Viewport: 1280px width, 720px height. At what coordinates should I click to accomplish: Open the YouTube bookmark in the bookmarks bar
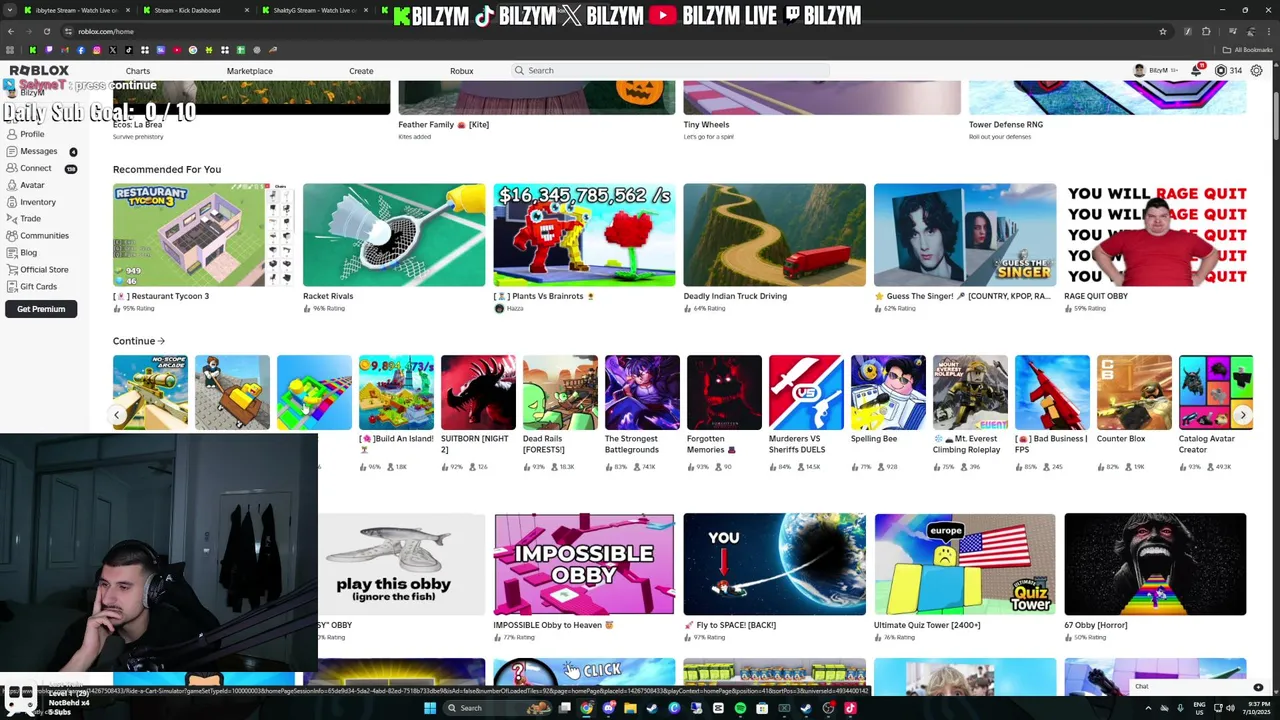click(x=177, y=50)
